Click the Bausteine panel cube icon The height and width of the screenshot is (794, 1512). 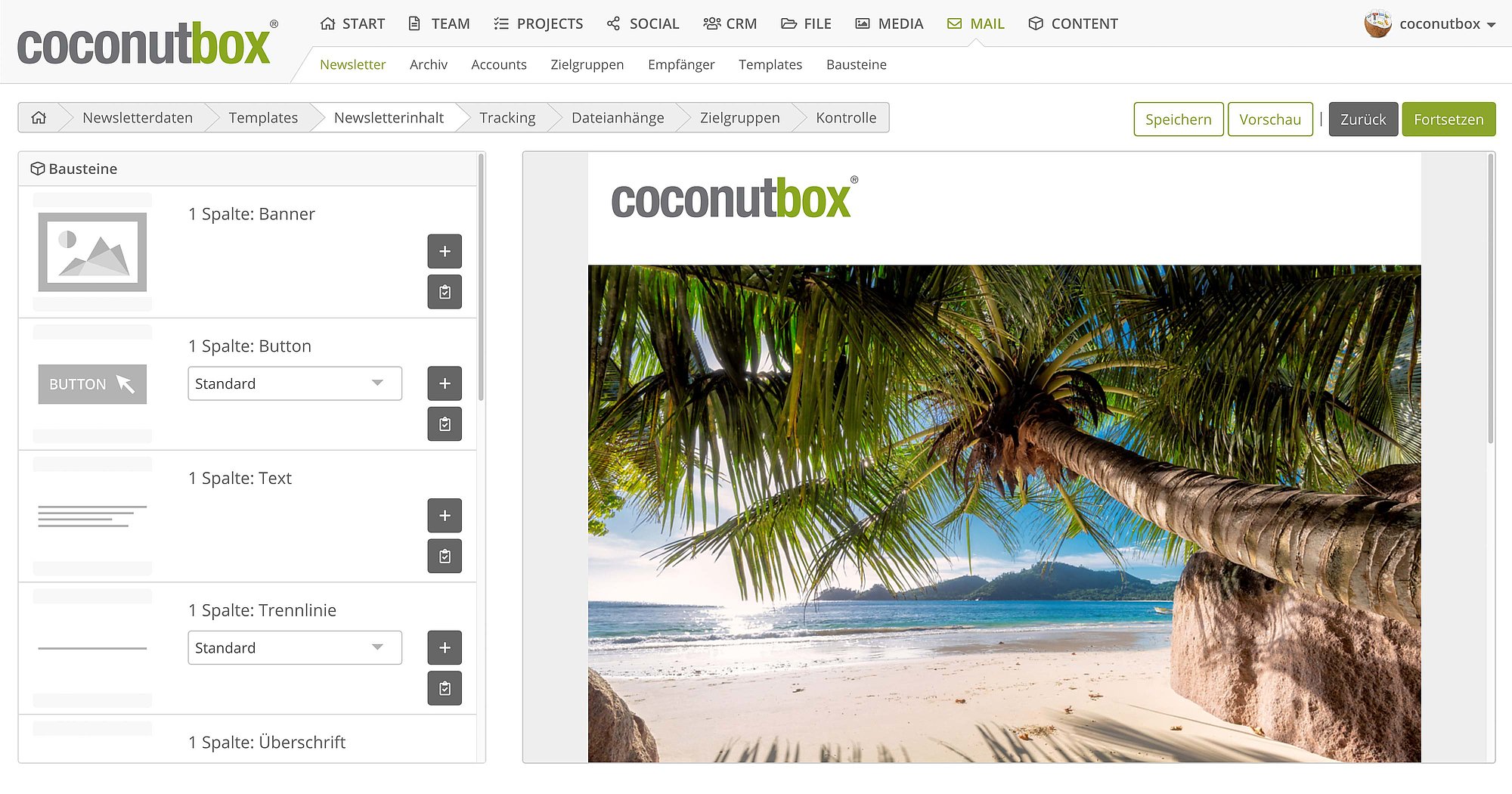pyautogui.click(x=37, y=169)
